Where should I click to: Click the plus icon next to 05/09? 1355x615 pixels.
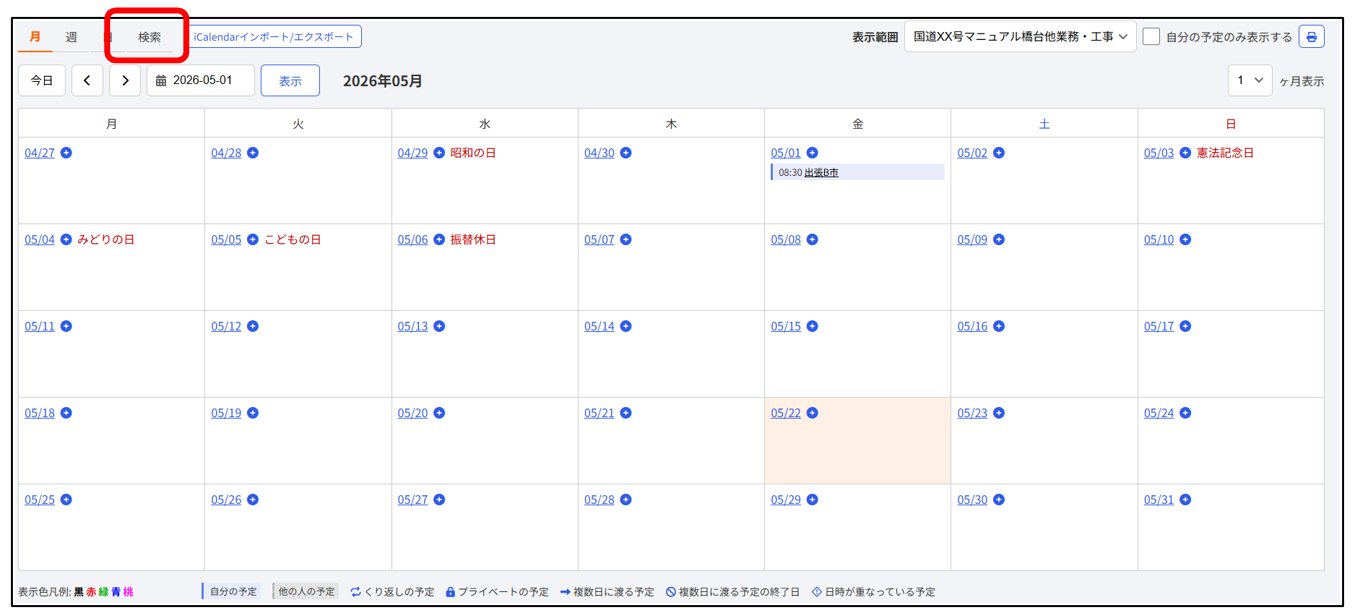[x=999, y=240]
